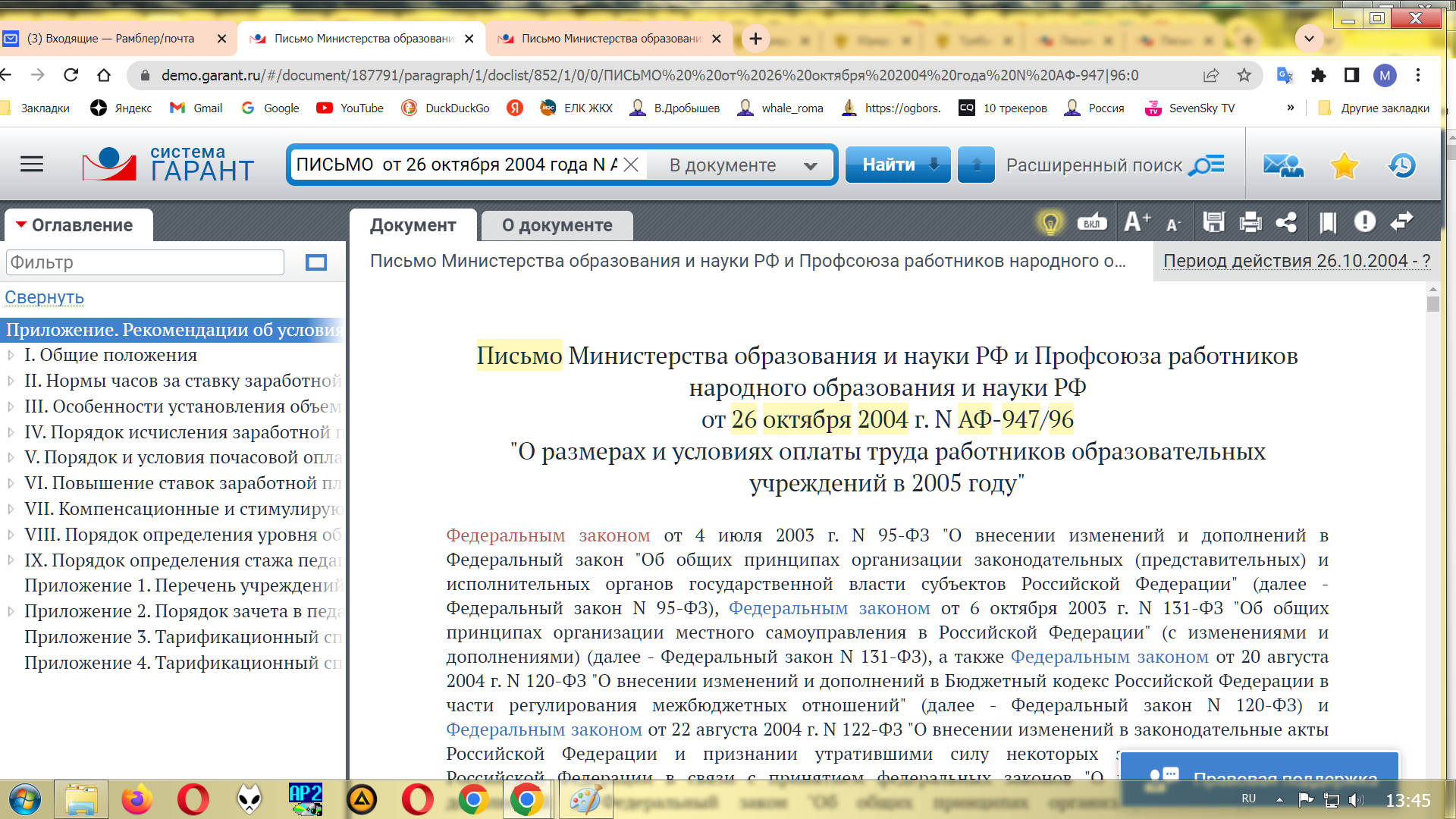Click the Свернуть link in the contents panel
The height and width of the screenshot is (819, 1456).
(44, 297)
